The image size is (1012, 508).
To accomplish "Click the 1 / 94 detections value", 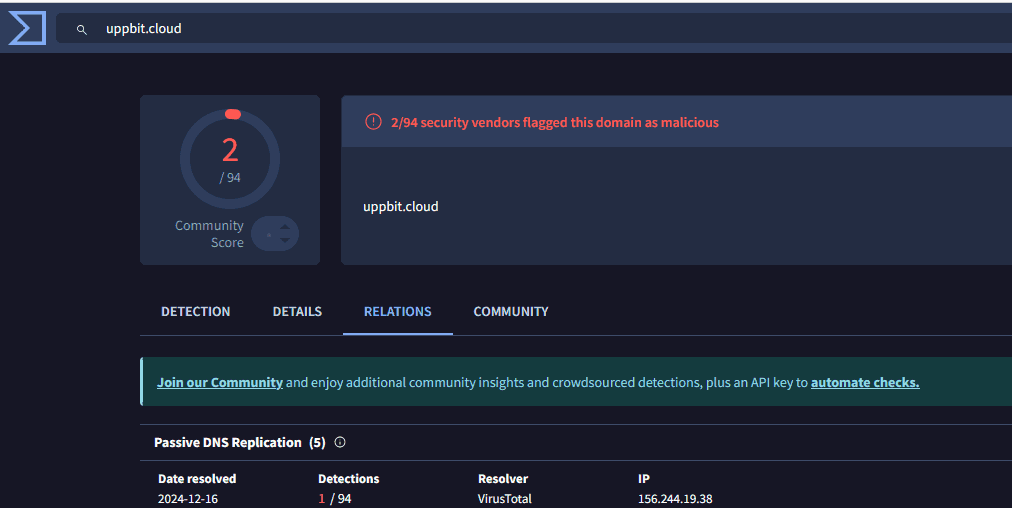I will pos(334,498).
